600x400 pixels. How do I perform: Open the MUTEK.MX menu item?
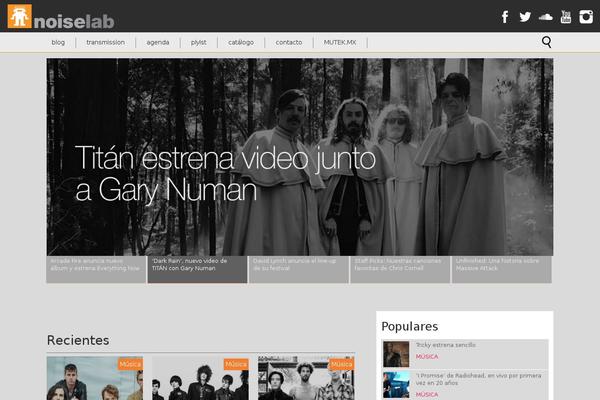(340, 42)
